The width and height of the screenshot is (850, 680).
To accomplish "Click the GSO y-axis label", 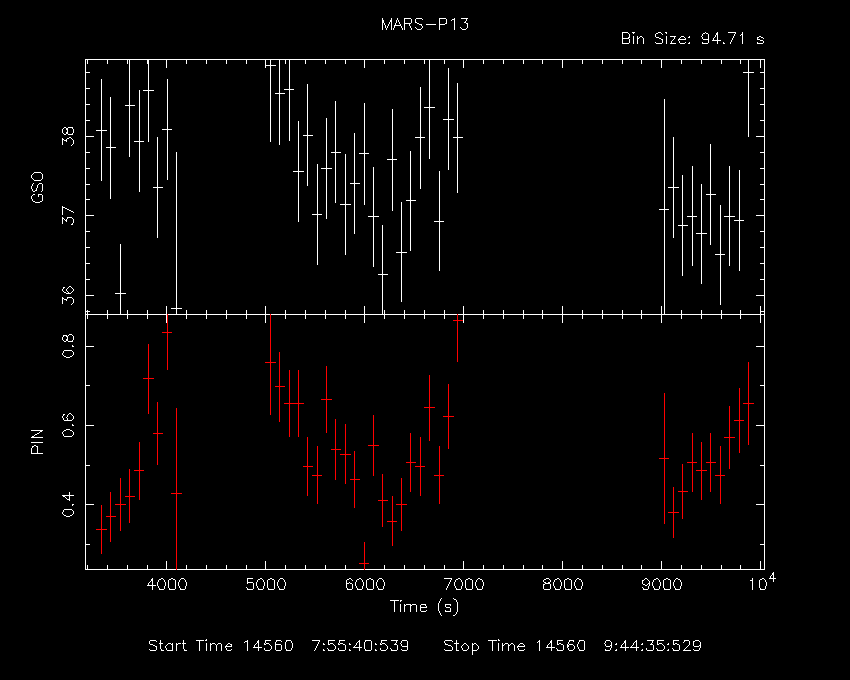I will tap(37, 188).
